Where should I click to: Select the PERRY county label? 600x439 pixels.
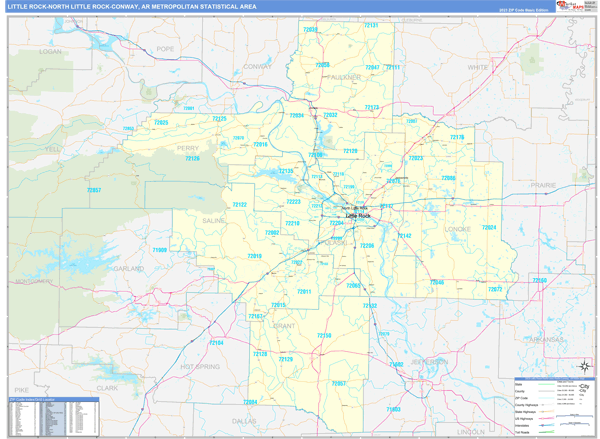coord(188,148)
